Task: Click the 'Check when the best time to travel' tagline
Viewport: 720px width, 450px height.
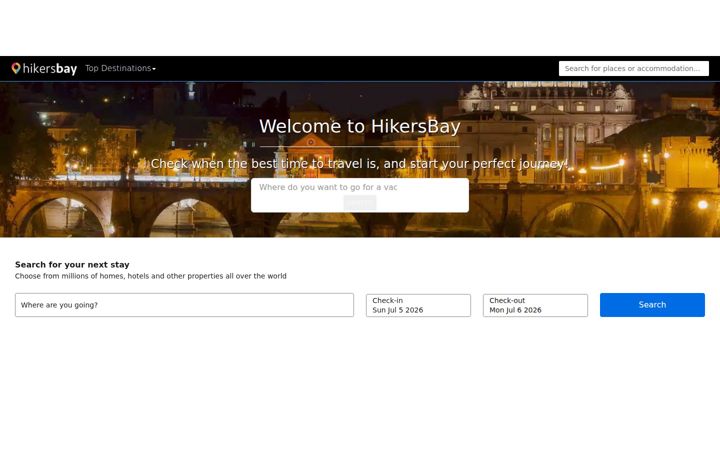Action: pyautogui.click(x=360, y=163)
